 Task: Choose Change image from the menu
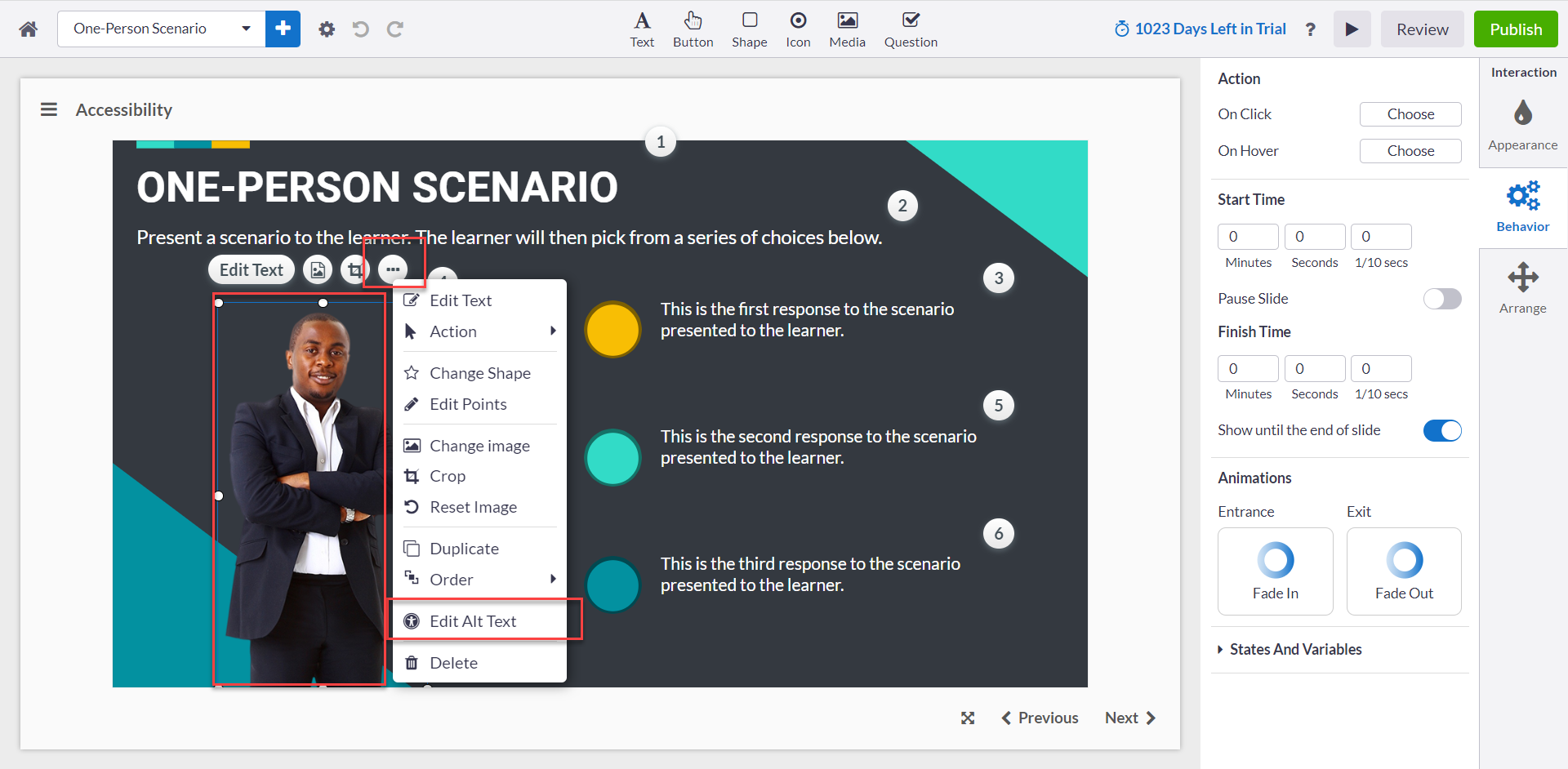[x=479, y=446]
